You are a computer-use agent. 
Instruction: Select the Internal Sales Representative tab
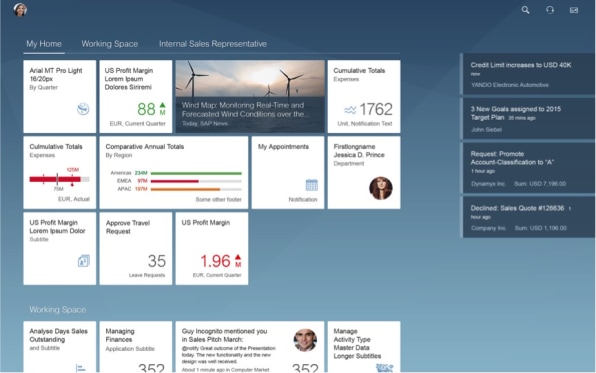point(212,44)
